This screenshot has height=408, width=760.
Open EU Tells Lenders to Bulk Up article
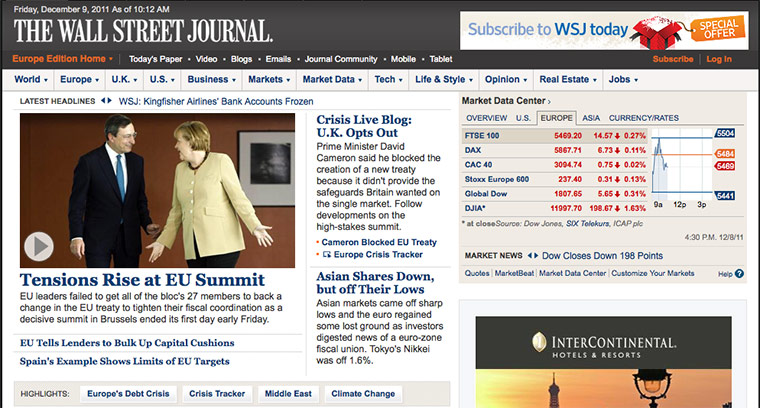127,343
